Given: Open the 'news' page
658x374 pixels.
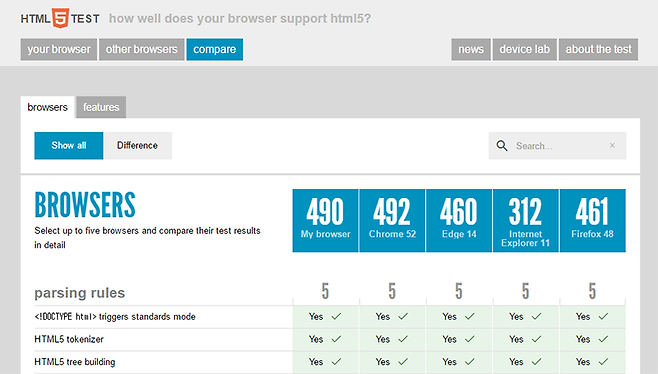Looking at the screenshot, I should 471,50.
